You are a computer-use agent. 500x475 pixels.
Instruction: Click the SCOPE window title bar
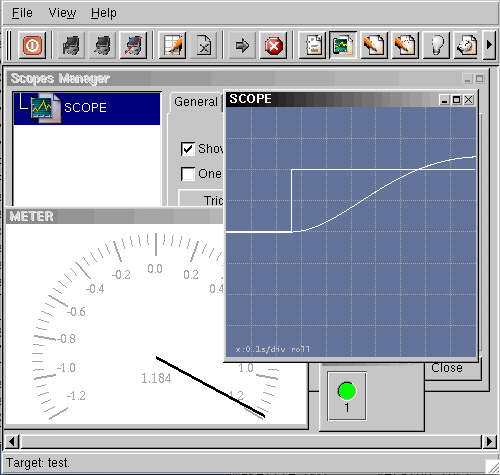point(332,99)
